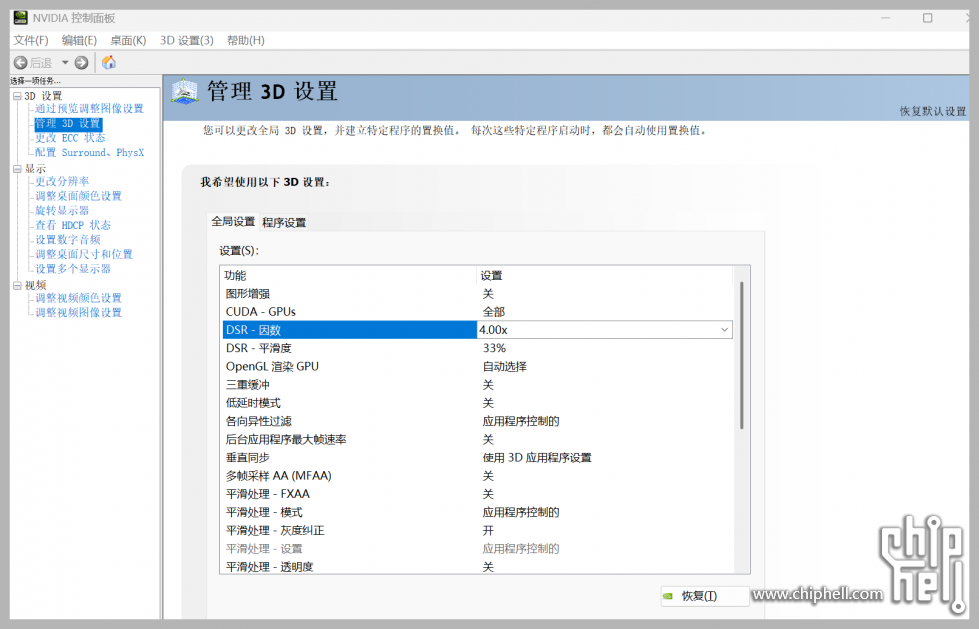Open 调整桌面颜色设置 in sidebar
This screenshot has height=629, width=979.
click(x=78, y=196)
